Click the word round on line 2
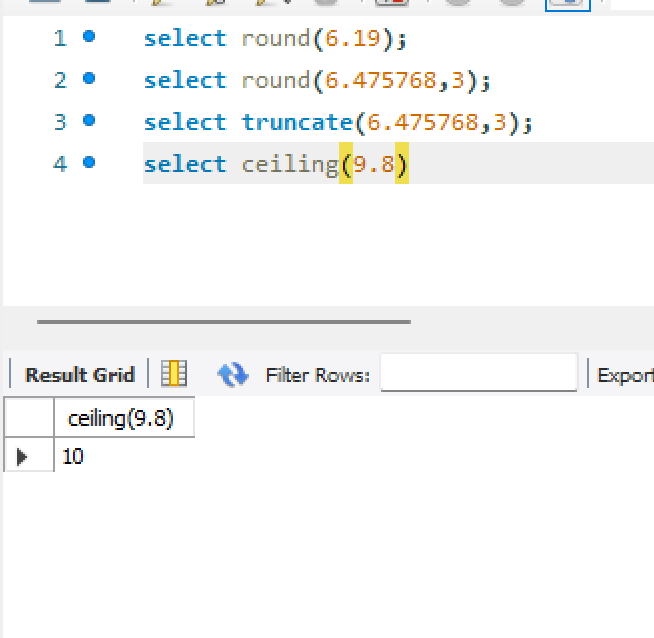This screenshot has height=638, width=654. [276, 80]
